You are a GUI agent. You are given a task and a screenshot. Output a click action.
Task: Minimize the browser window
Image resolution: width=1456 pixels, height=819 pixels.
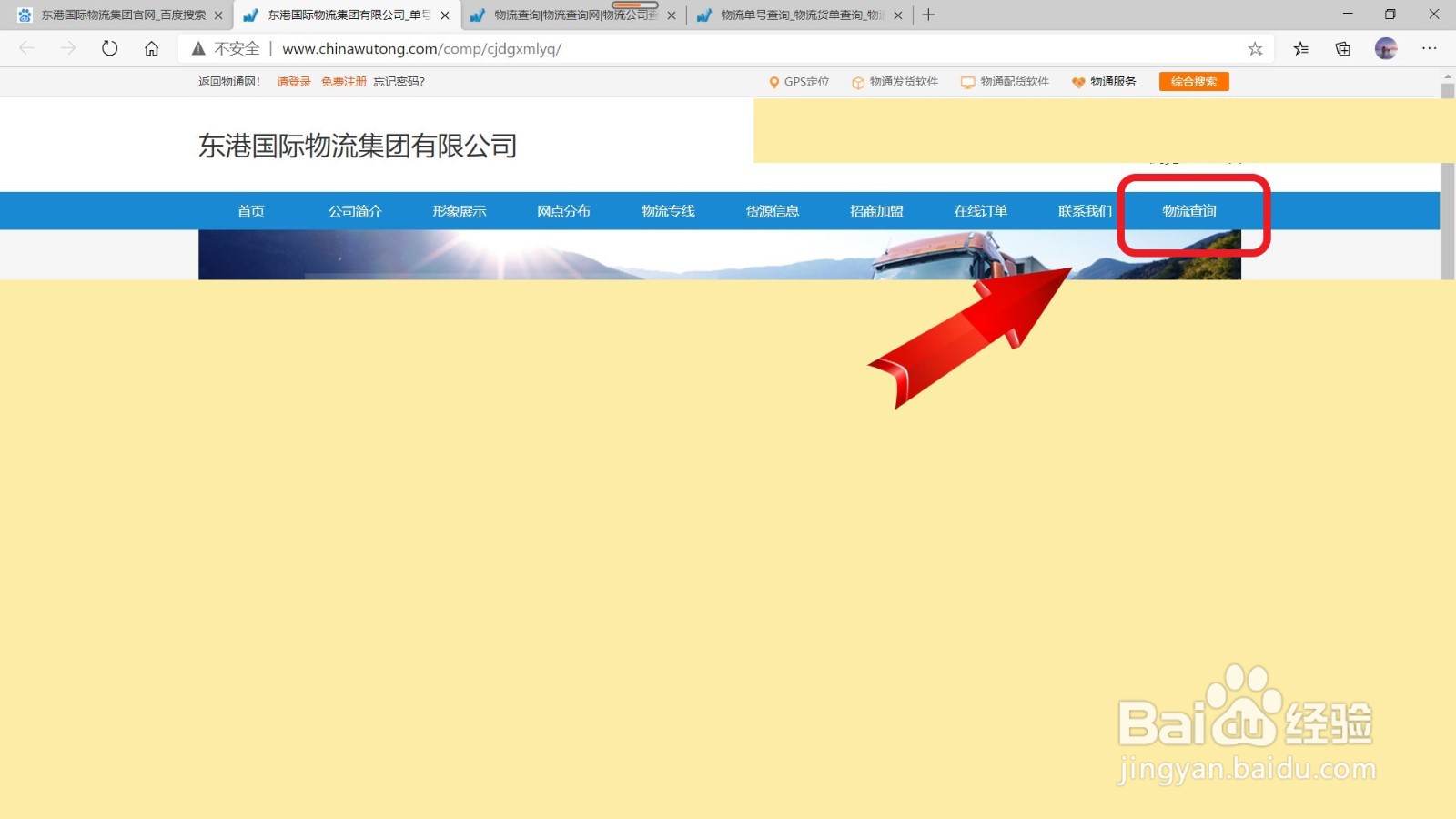point(1348,15)
